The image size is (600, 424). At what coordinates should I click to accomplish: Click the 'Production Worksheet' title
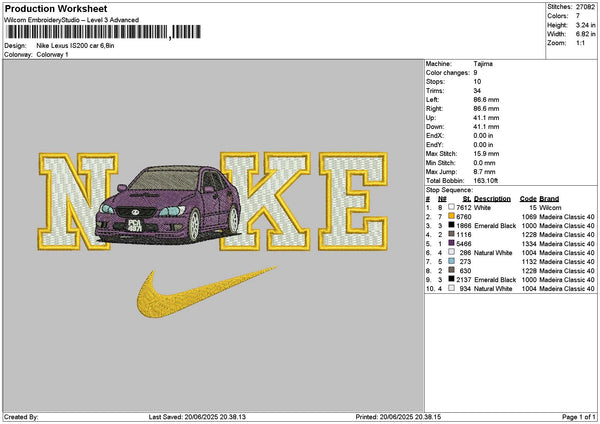click(56, 8)
